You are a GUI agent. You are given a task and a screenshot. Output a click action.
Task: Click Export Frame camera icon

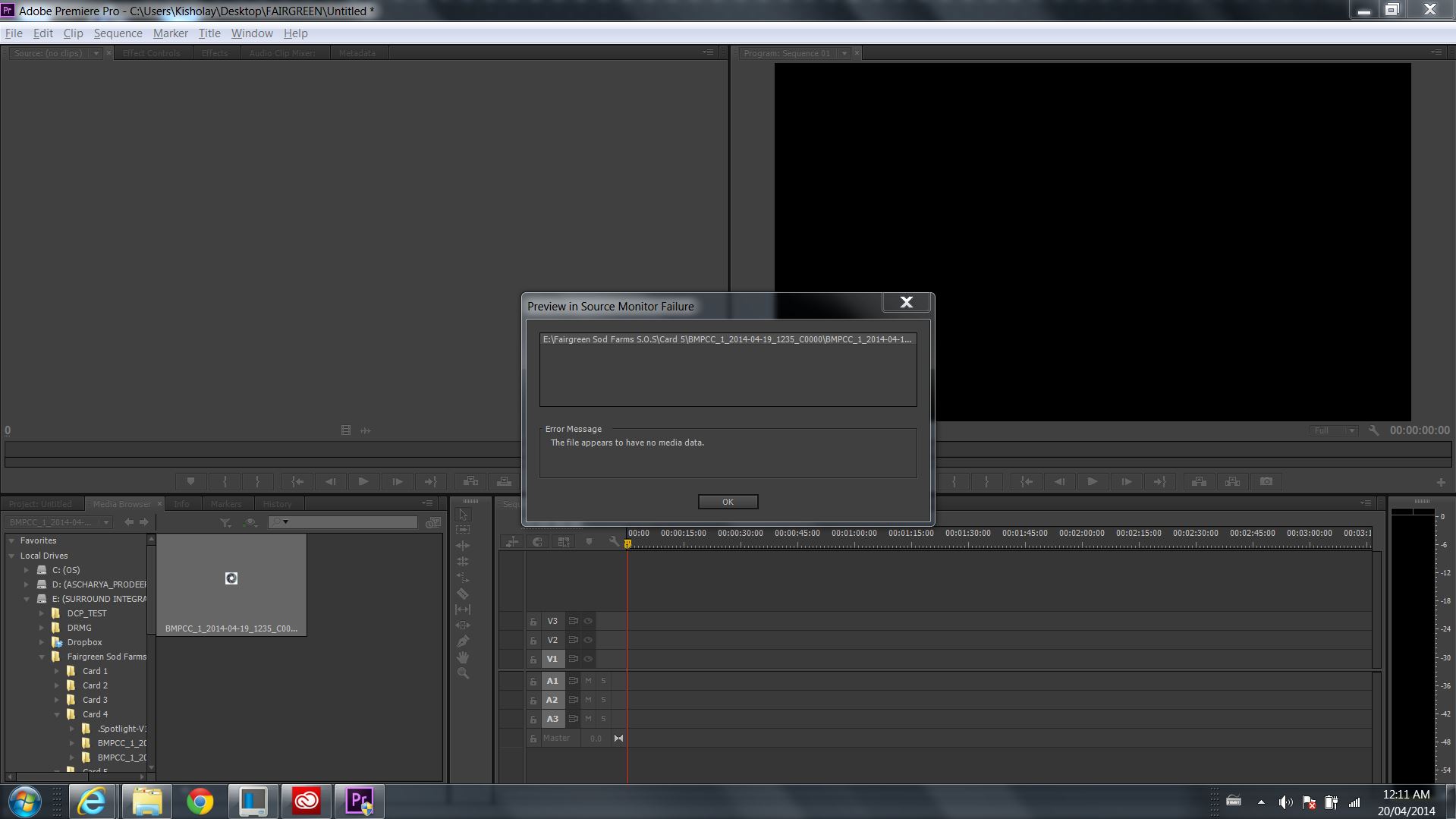[x=1266, y=481]
